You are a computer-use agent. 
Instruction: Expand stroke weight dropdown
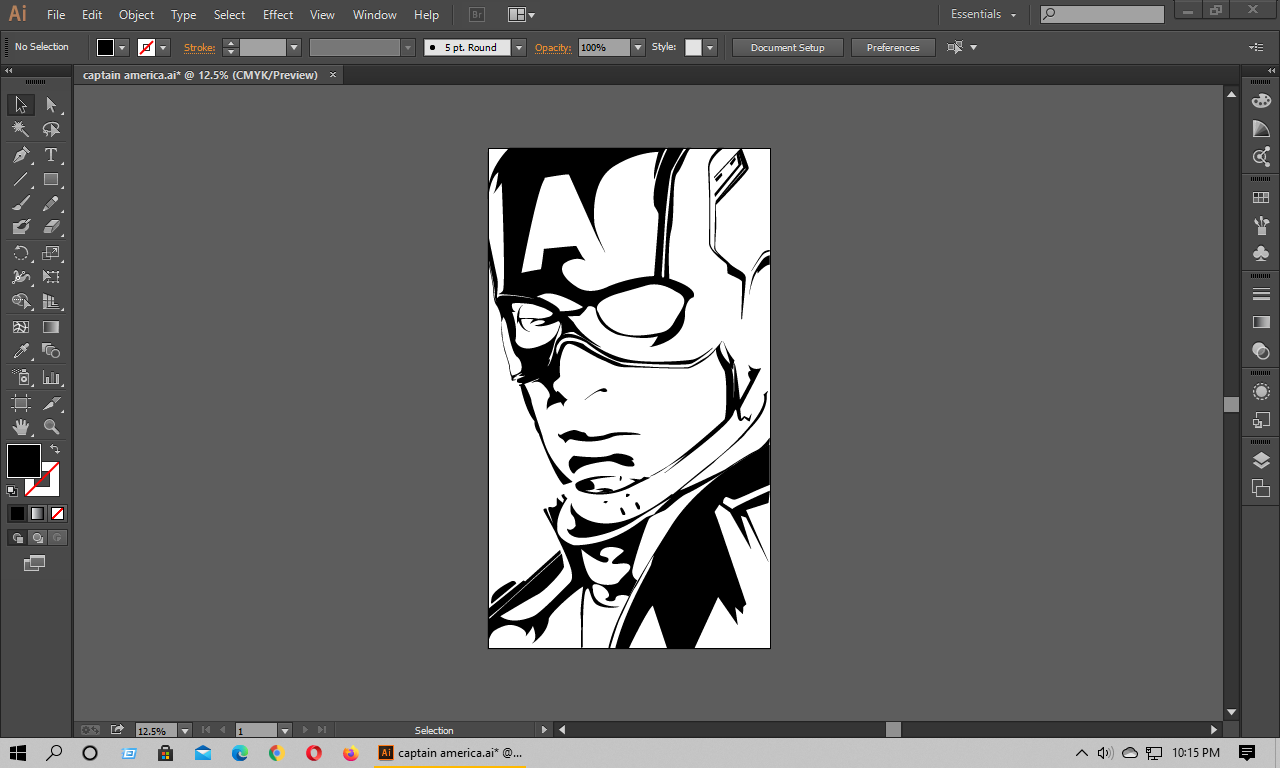294,47
